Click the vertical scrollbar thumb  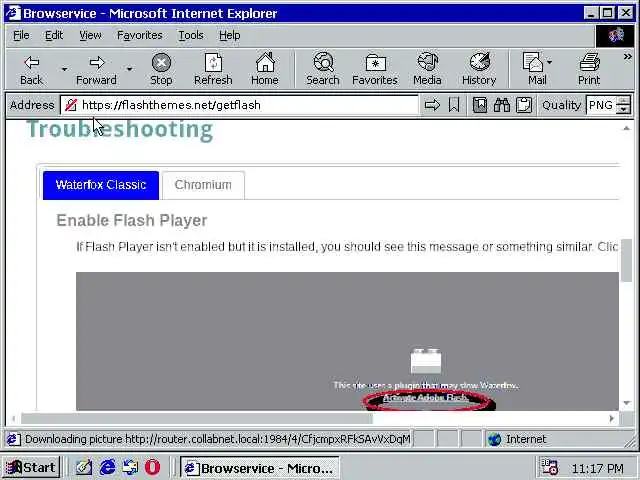(626, 260)
